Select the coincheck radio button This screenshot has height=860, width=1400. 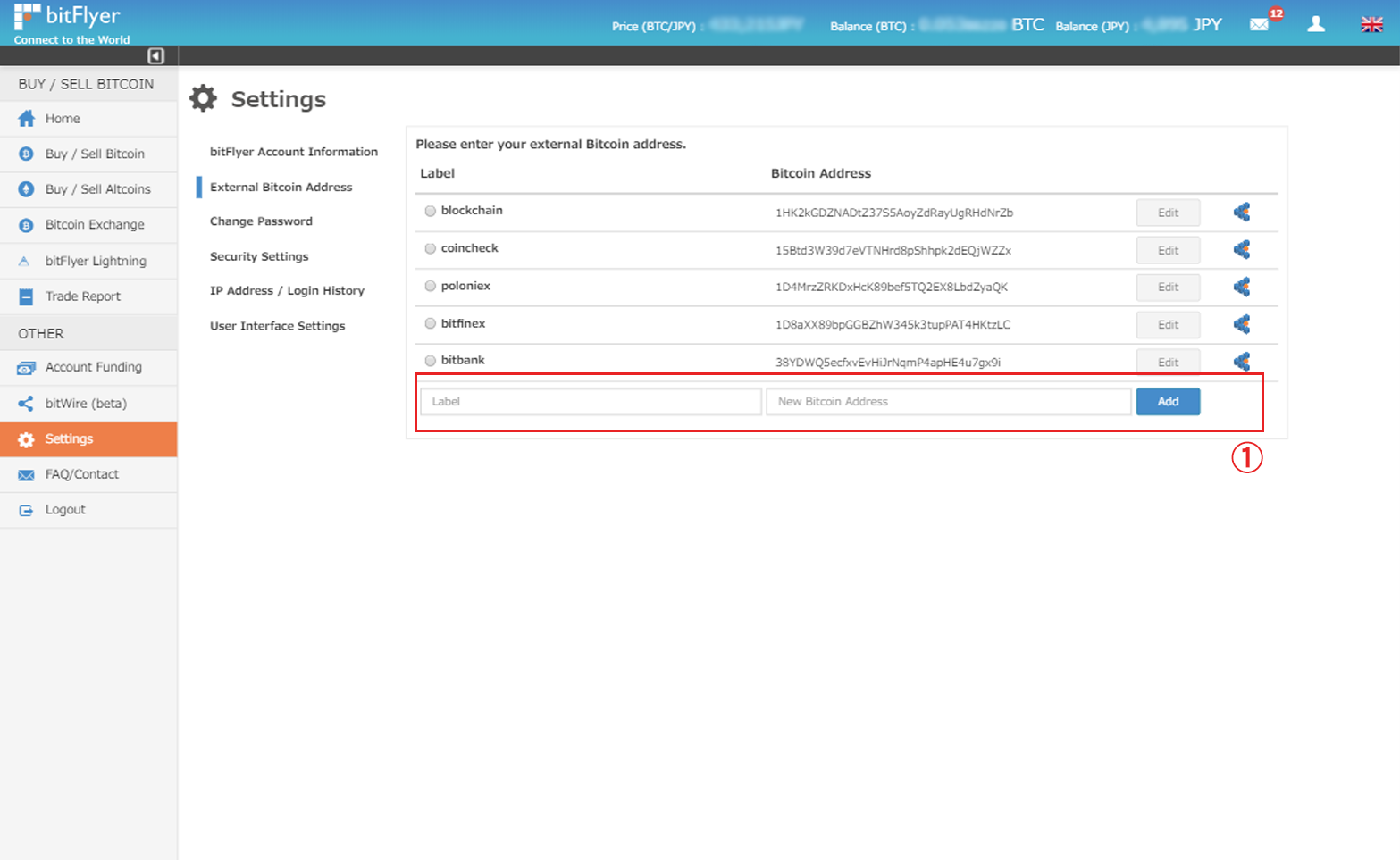(431, 248)
